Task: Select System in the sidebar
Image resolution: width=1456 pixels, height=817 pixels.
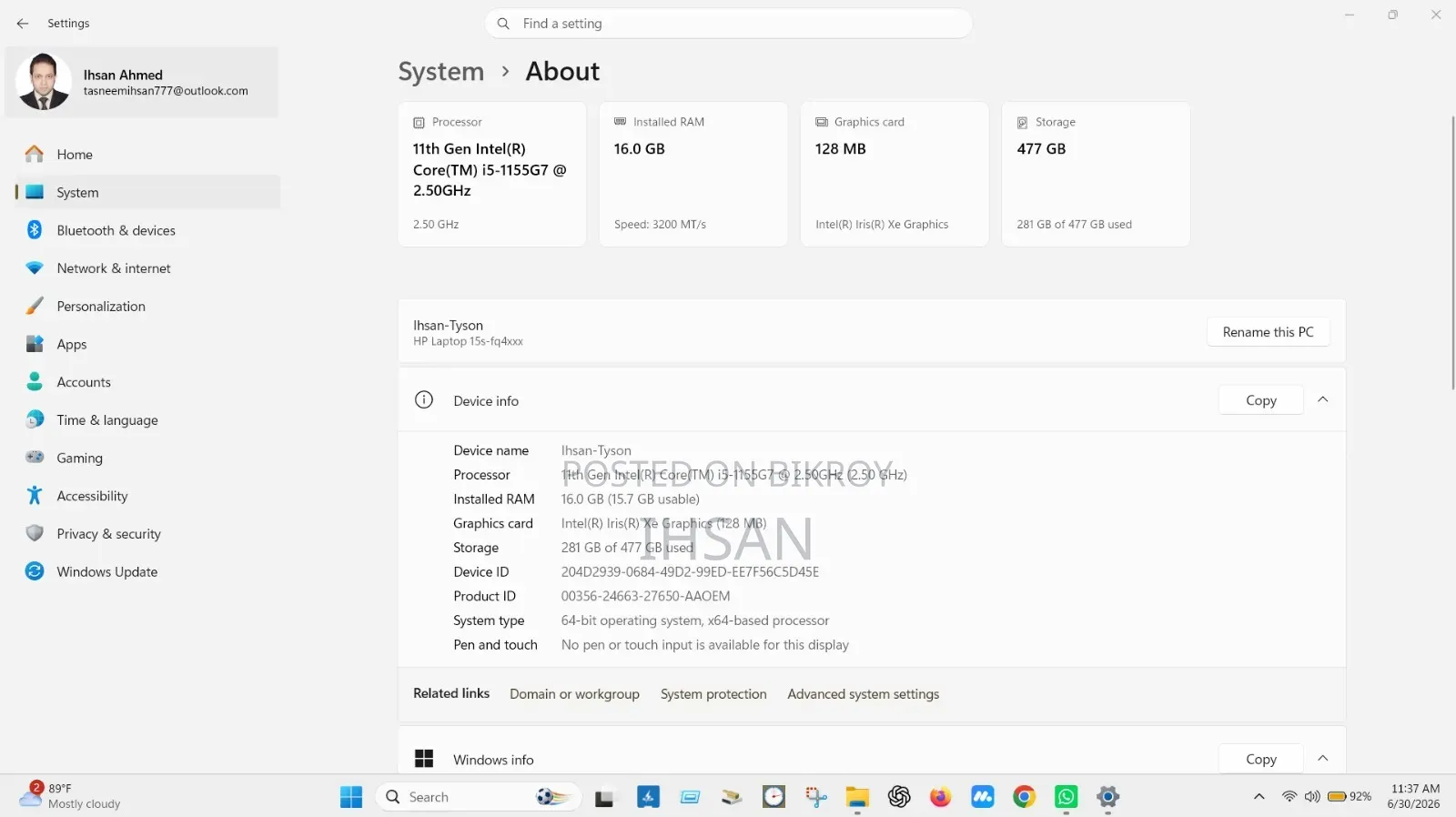Action: tap(147, 192)
